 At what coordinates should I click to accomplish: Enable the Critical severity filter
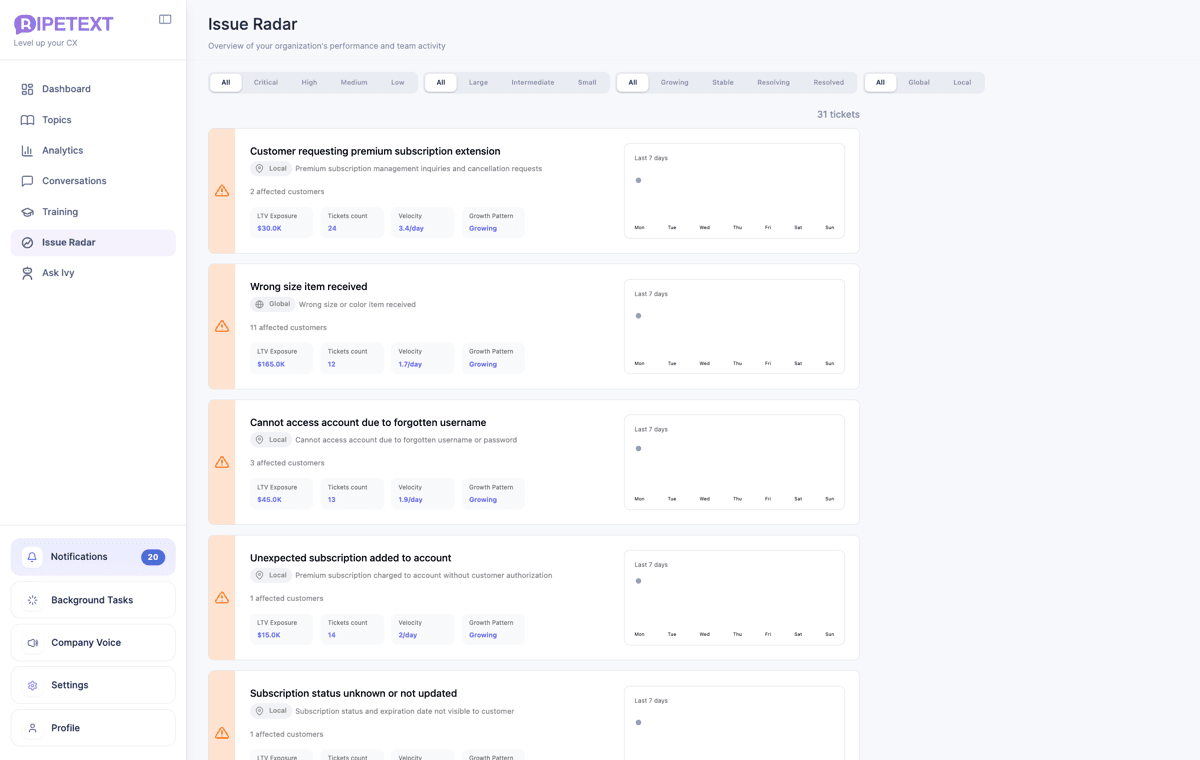click(x=265, y=82)
